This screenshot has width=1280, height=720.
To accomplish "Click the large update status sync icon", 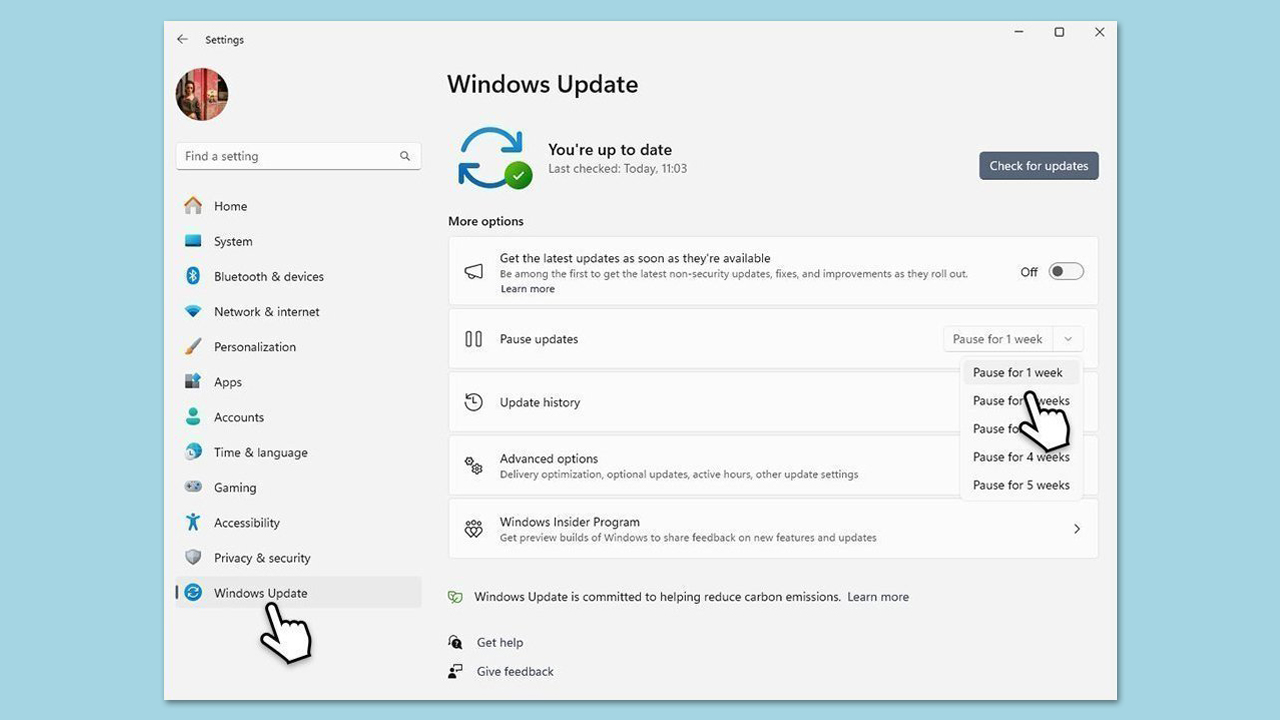I will point(494,158).
